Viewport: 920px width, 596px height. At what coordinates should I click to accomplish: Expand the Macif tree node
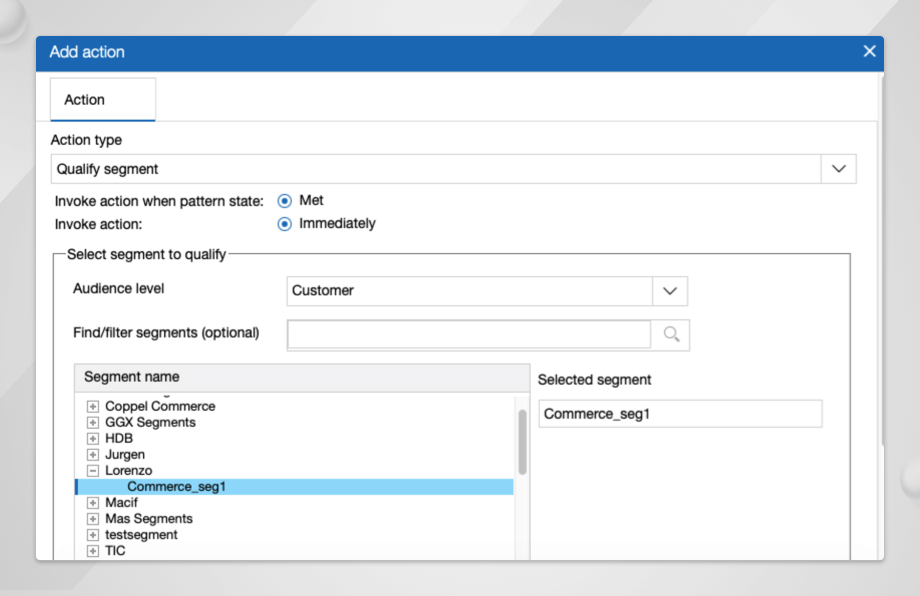click(93, 503)
